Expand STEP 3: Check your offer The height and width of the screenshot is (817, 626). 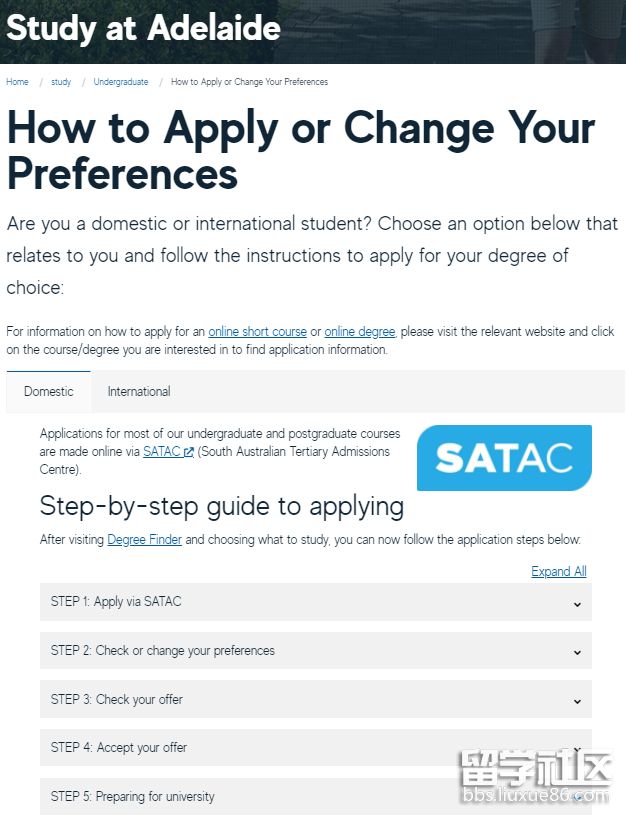pyautogui.click(x=117, y=700)
